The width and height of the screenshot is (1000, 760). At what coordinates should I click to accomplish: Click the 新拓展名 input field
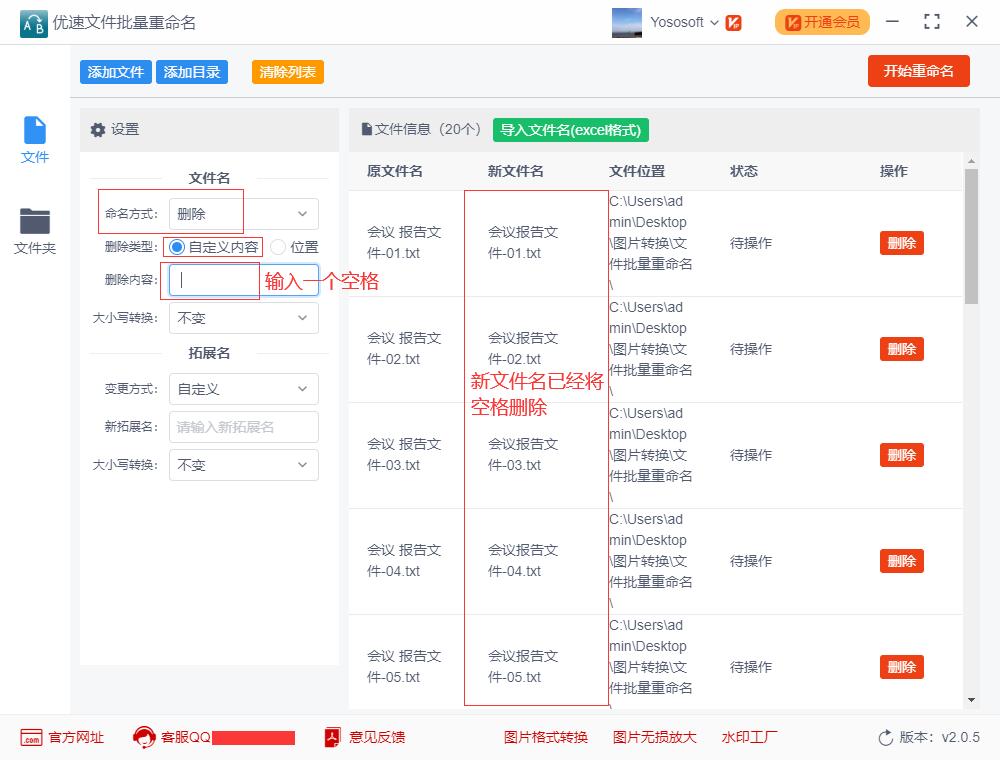pos(244,427)
